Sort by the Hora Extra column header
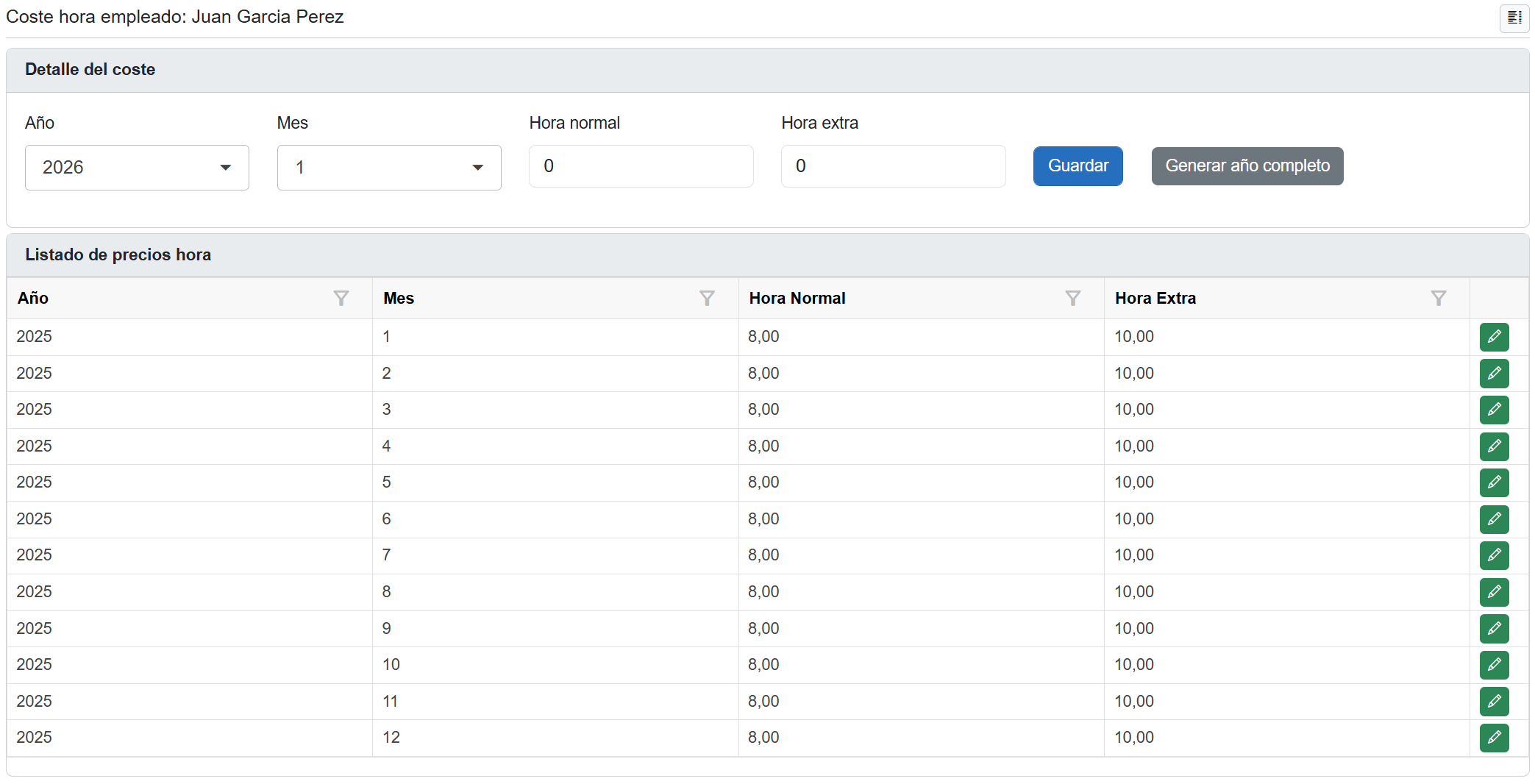 1155,298
